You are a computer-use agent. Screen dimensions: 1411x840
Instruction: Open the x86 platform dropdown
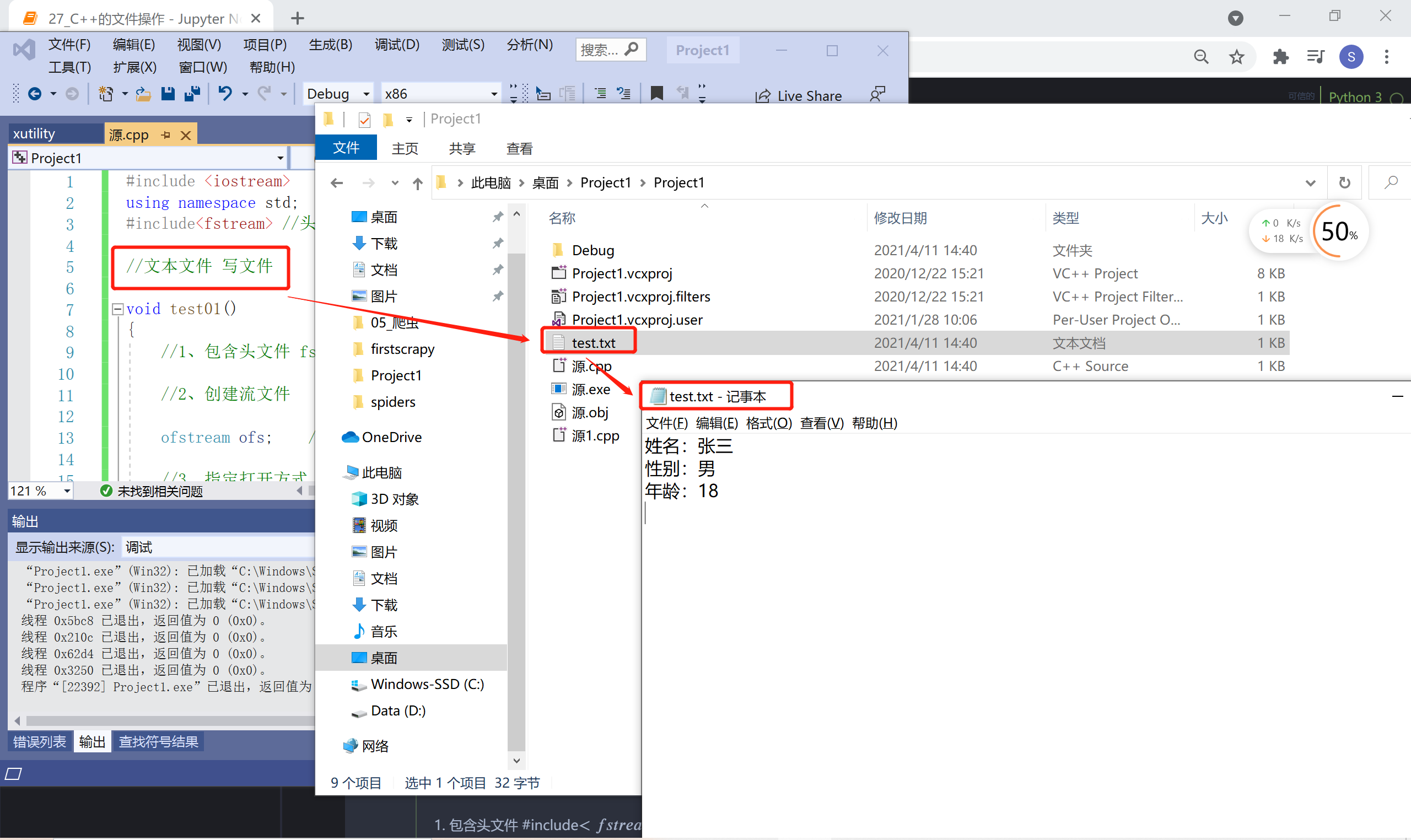pos(440,93)
